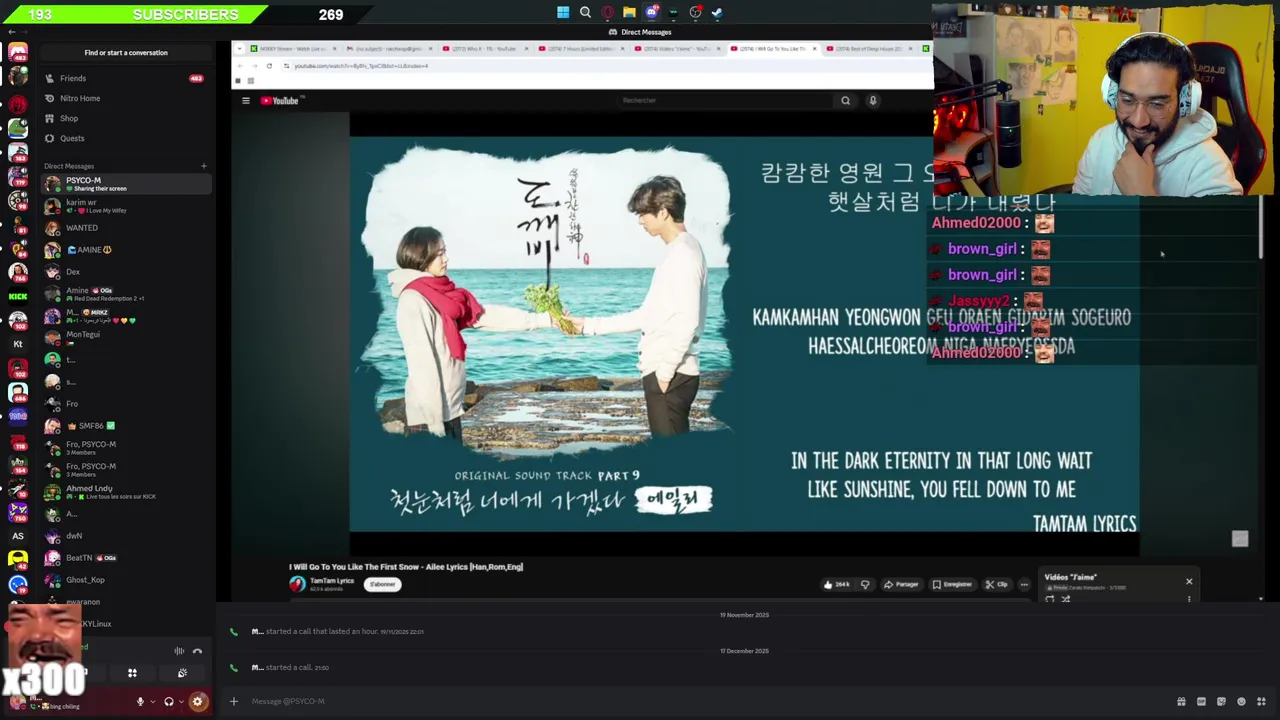Viewport: 1280px width, 720px height.
Task: Toggle playlist shuffle button
Action: click(1065, 598)
